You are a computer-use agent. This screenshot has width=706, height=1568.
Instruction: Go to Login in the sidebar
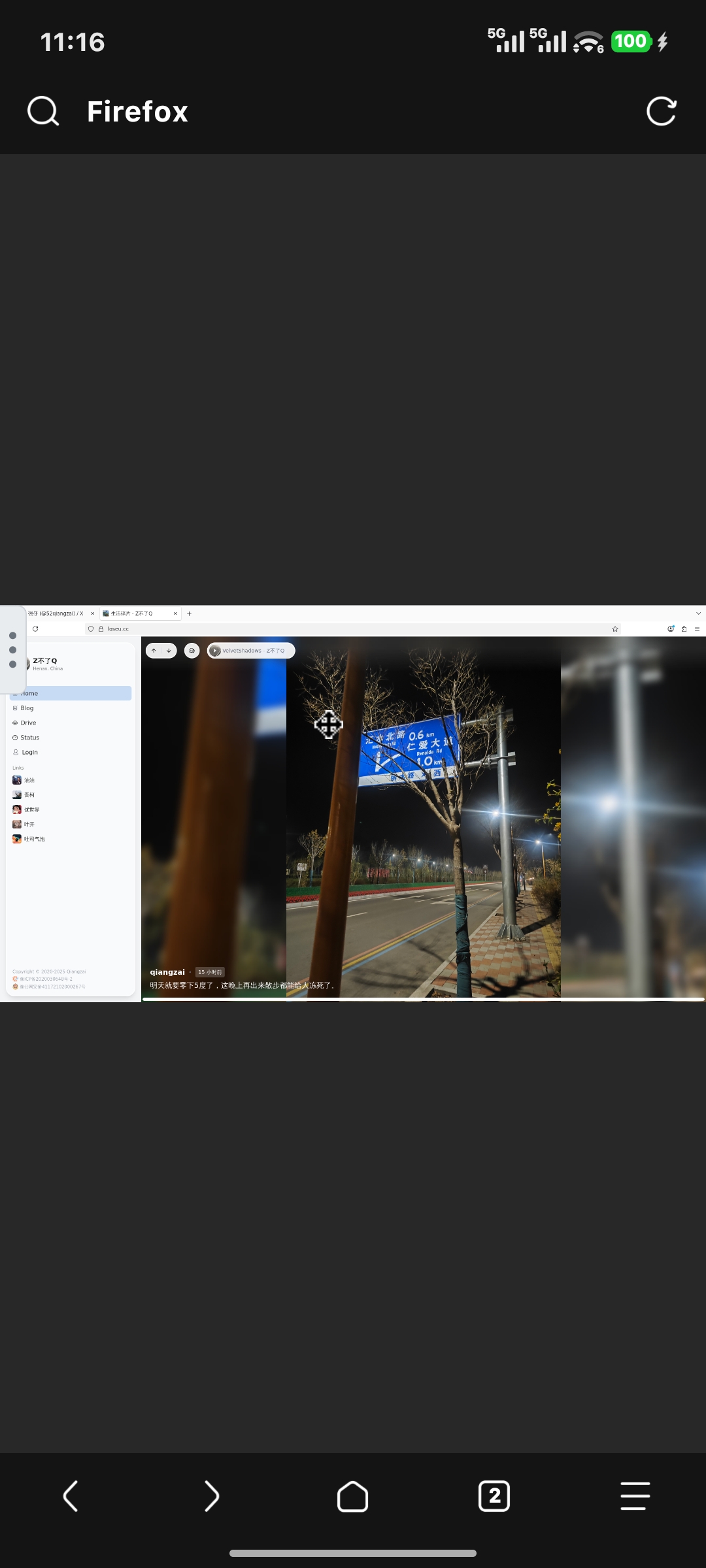tap(29, 753)
